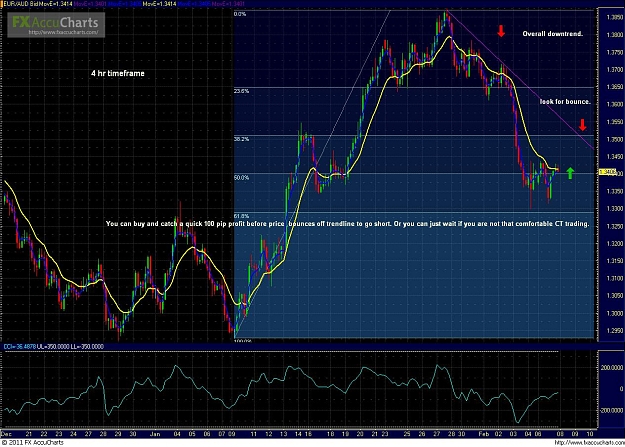Screen dimensions: 625x447
Task: Click the 1.3850 price axis value
Action: click(x=614, y=17)
